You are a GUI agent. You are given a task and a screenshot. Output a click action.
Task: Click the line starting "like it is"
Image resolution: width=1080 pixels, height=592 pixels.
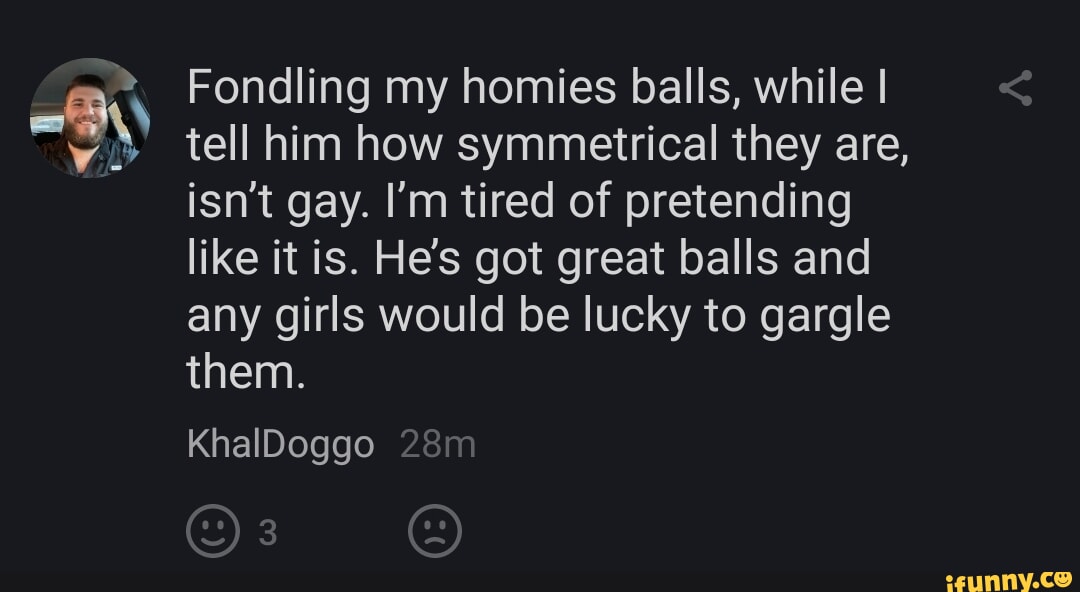click(x=528, y=261)
